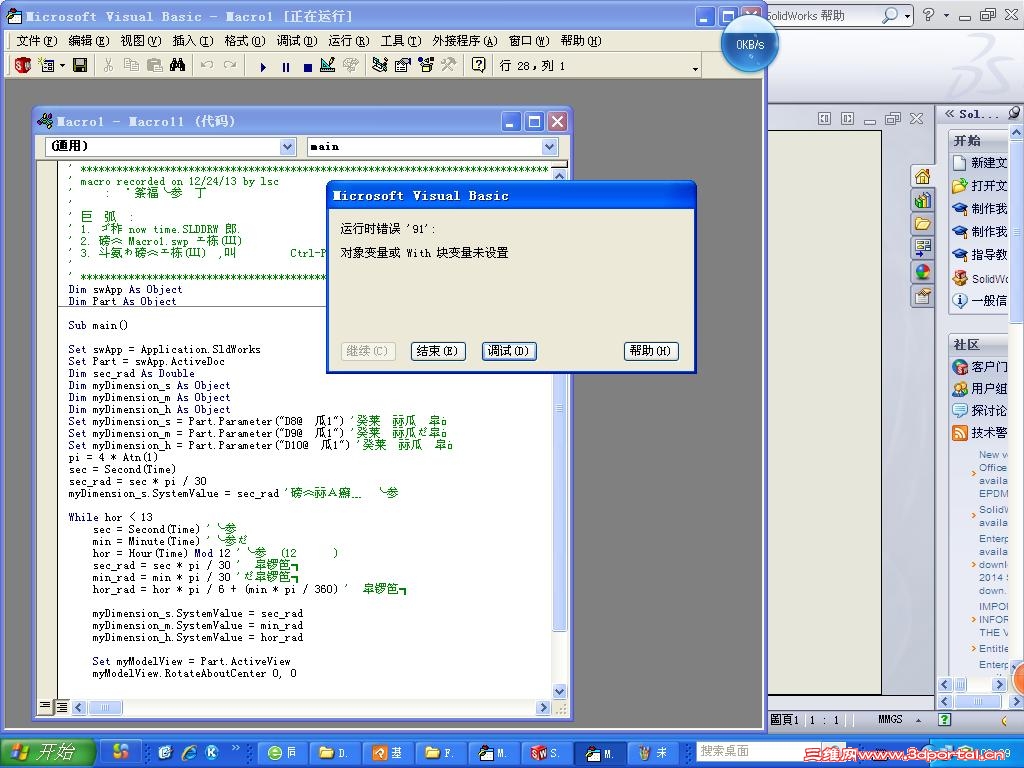Run macro with play icon
This screenshot has height=768, width=1024.
click(263, 67)
